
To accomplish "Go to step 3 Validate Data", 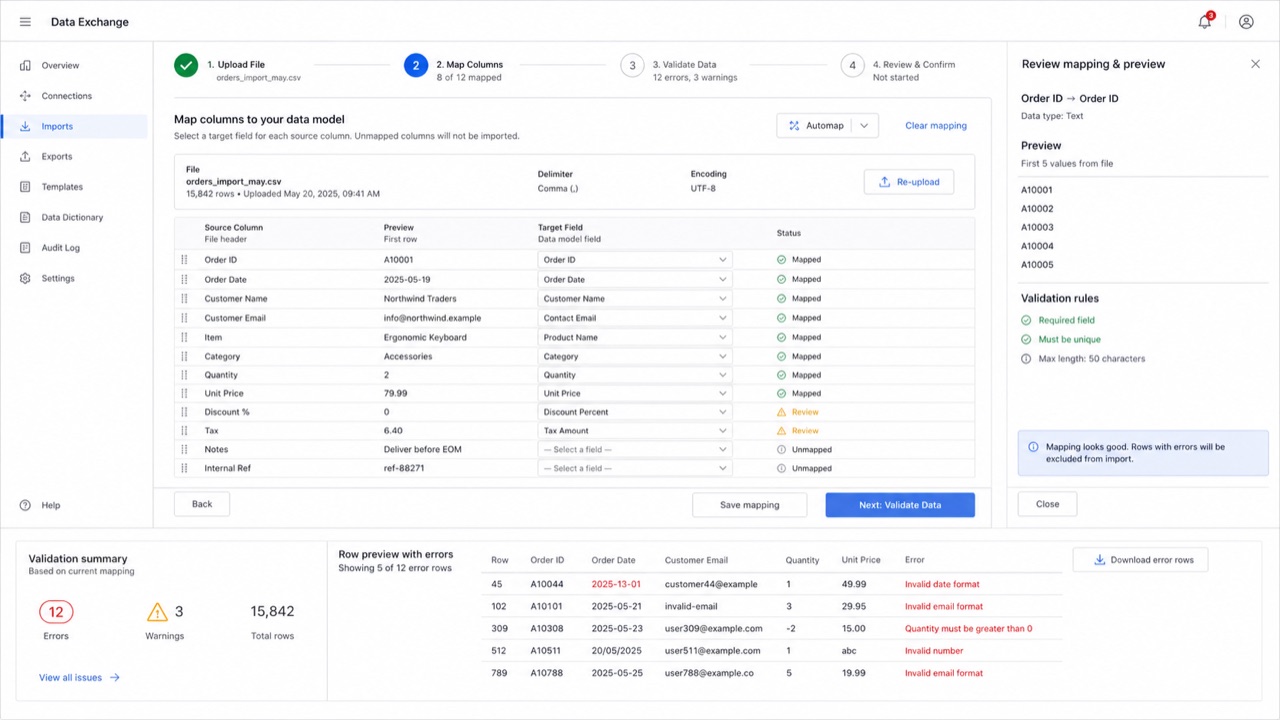I will (632, 65).
